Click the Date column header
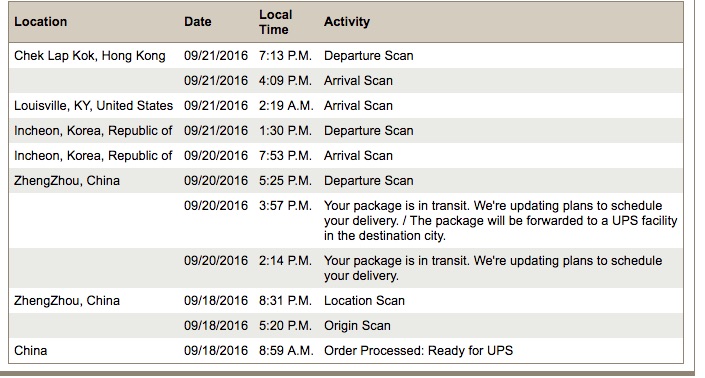Viewport: 705px width, 378px height. click(x=197, y=22)
